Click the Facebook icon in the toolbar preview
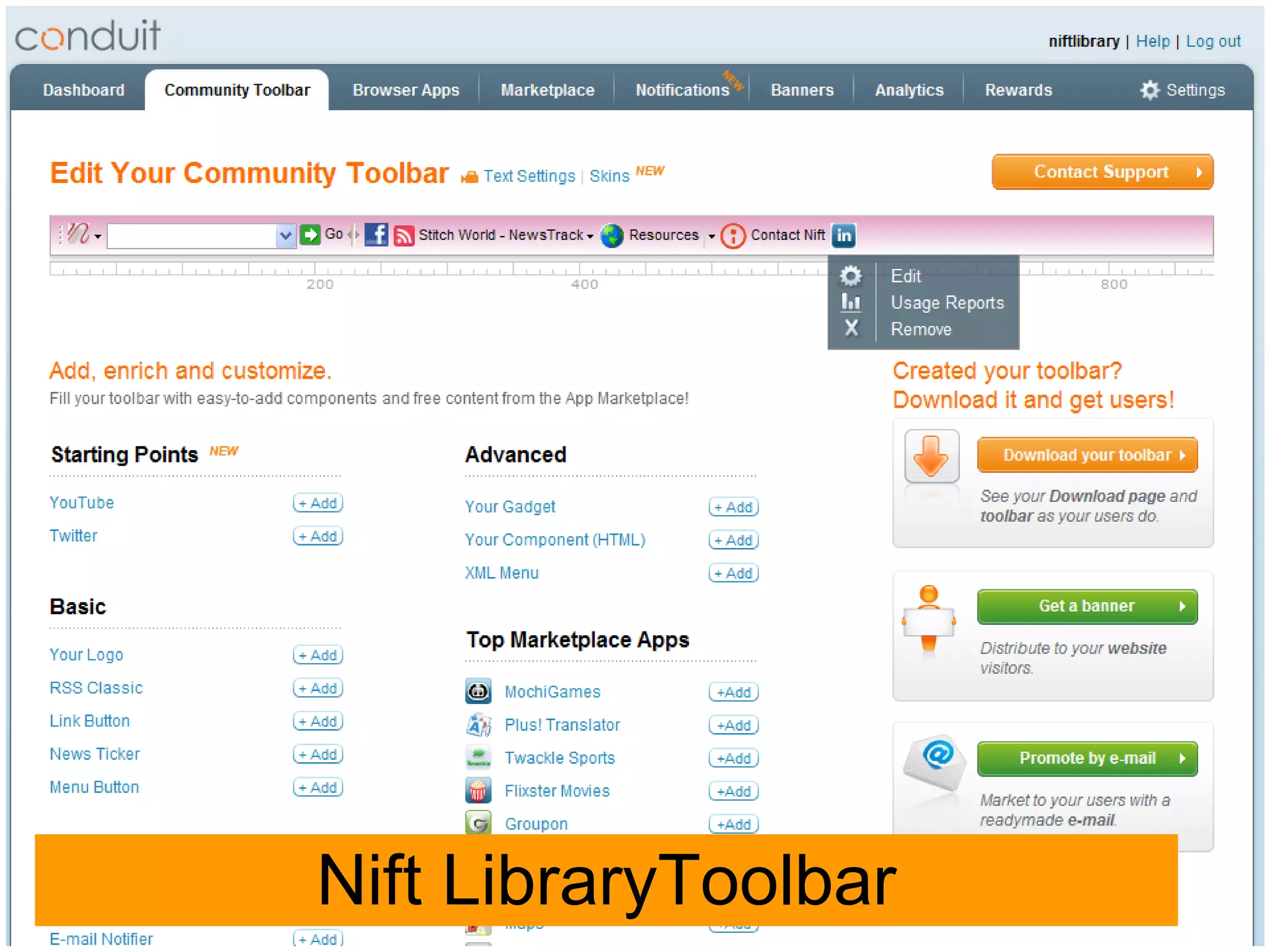This screenshot has height=952, width=1270. click(x=376, y=235)
